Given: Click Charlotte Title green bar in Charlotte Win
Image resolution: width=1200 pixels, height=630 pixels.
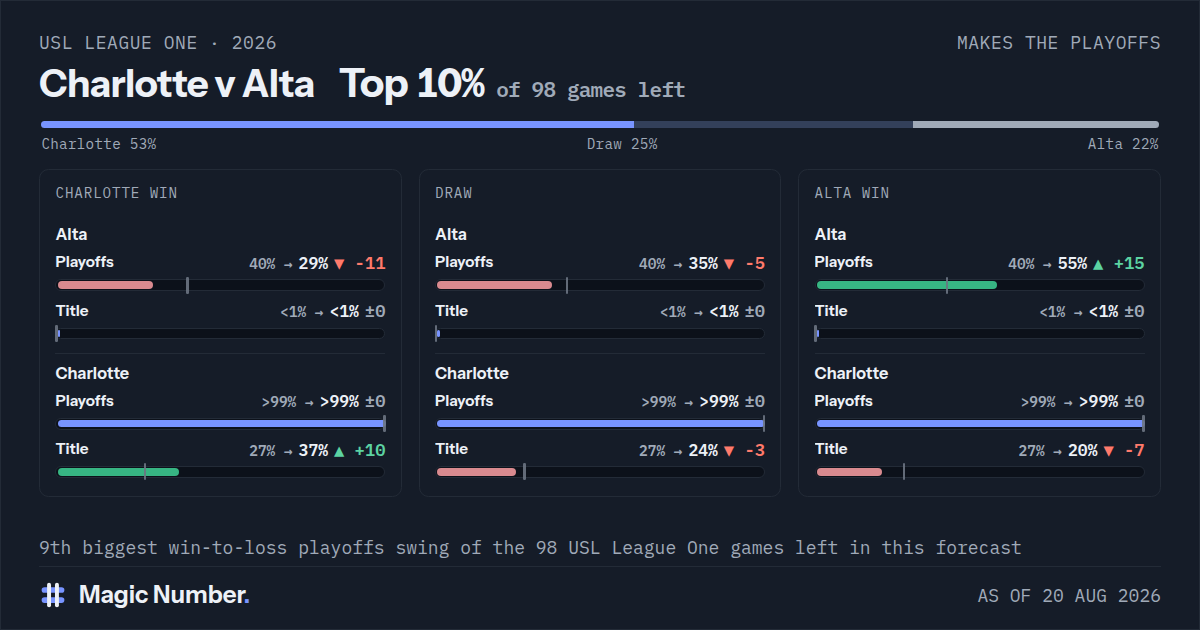Looking at the screenshot, I should click(x=118, y=471).
